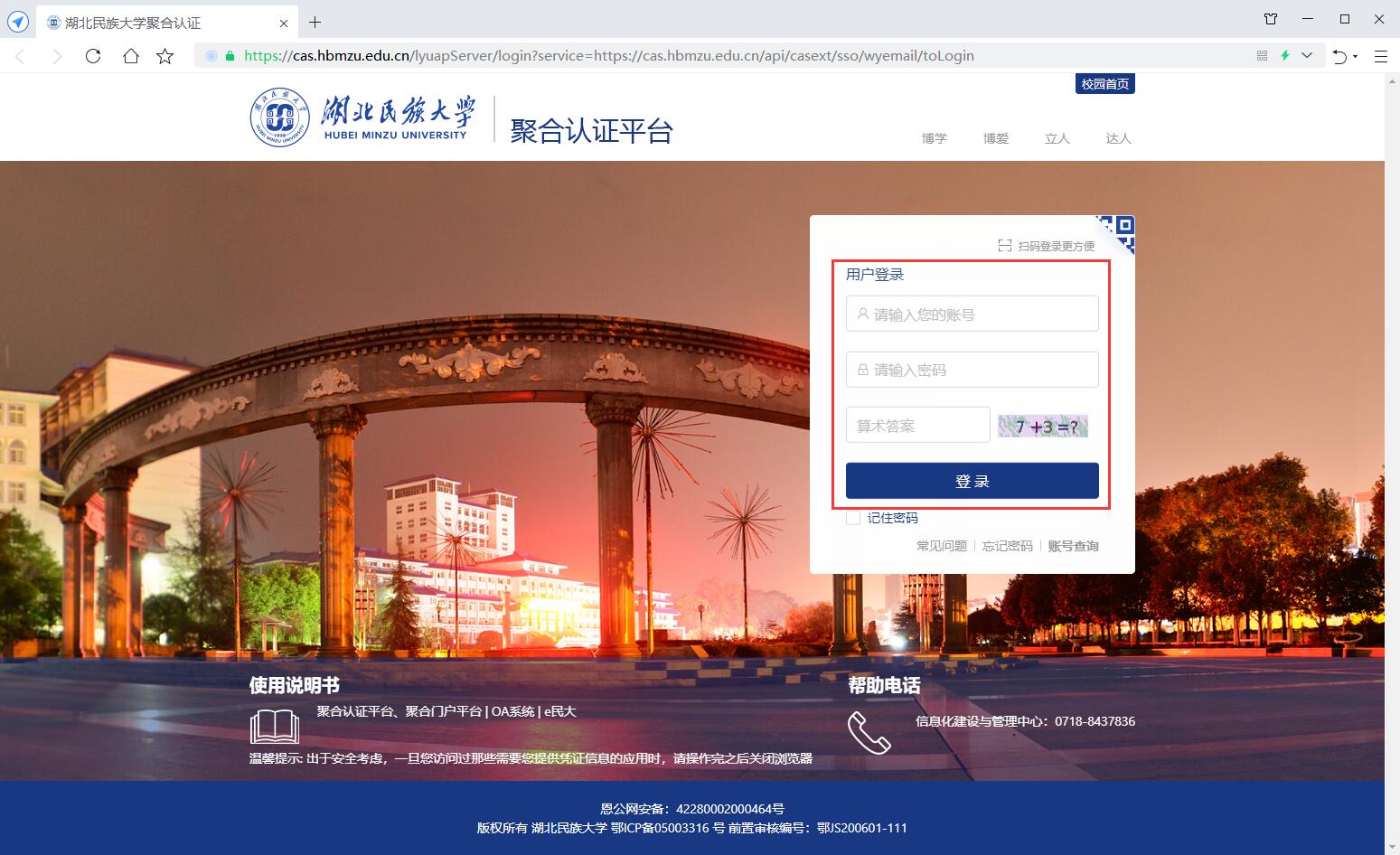
Task: Click the 校园首页 campus homepage button
Action: click(x=1104, y=84)
